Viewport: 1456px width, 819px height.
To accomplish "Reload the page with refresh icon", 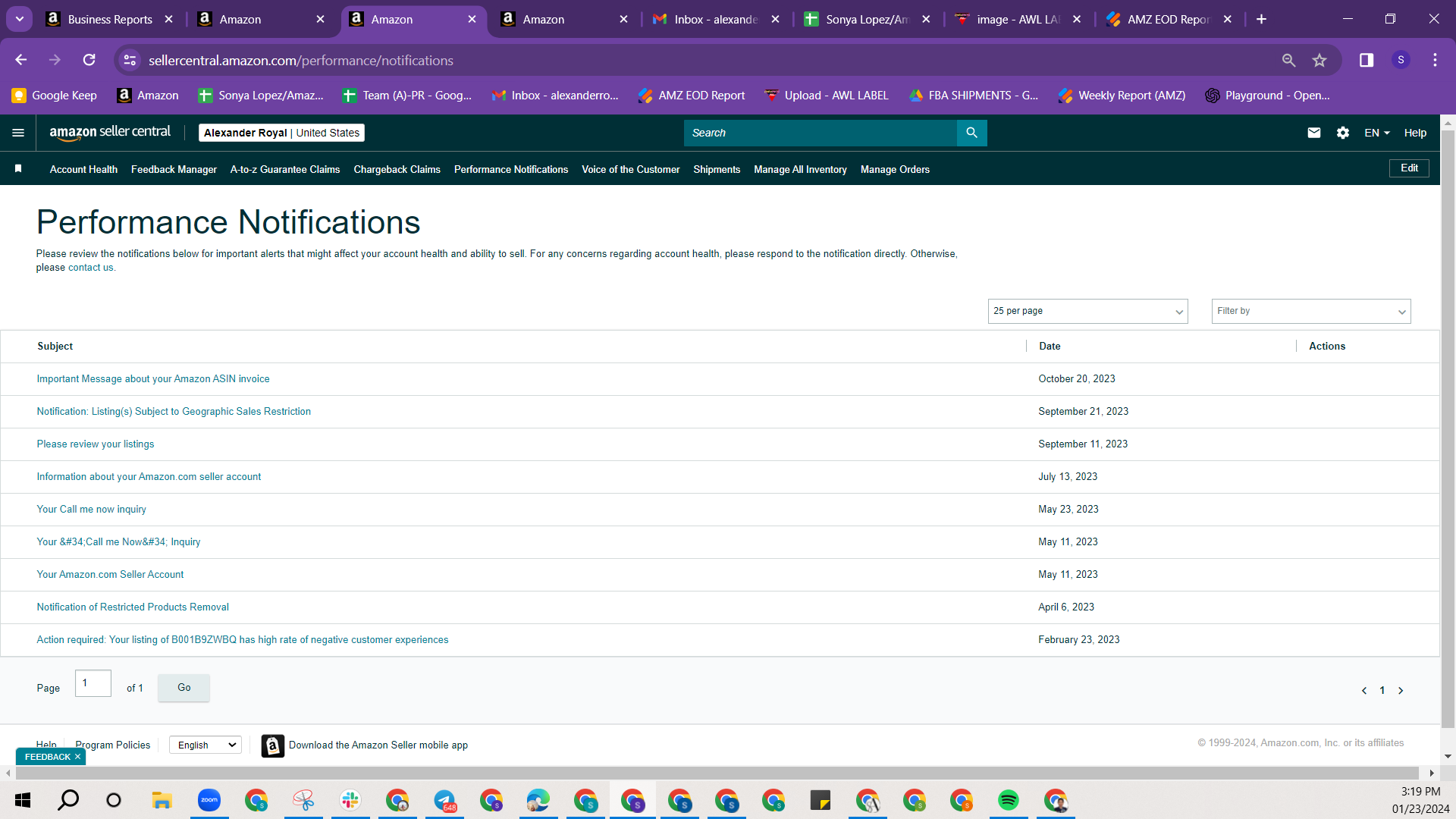I will pyautogui.click(x=89, y=60).
